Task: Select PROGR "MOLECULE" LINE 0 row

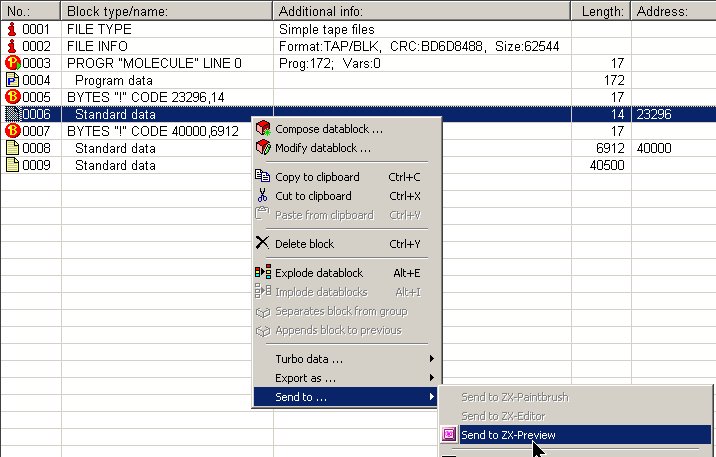Action: 154,63
